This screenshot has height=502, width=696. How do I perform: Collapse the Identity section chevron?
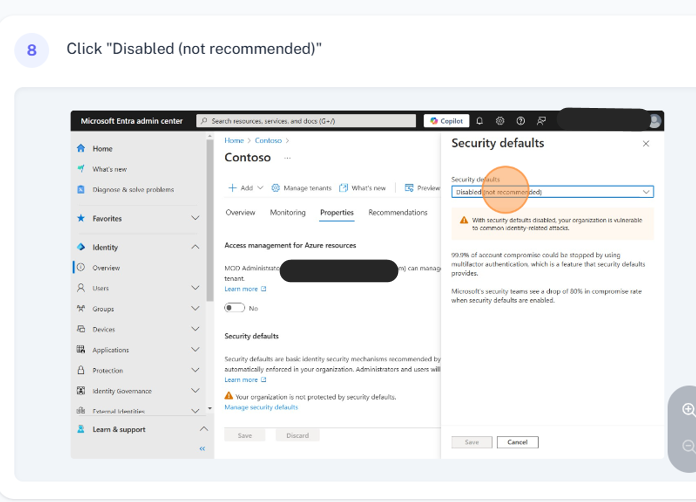point(195,247)
